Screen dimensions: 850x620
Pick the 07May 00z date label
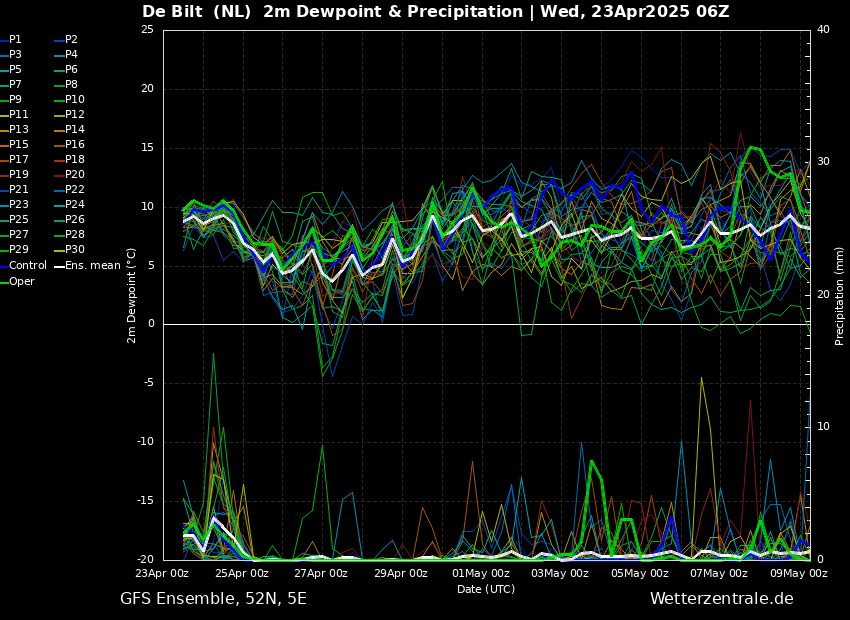pyautogui.click(x=719, y=573)
